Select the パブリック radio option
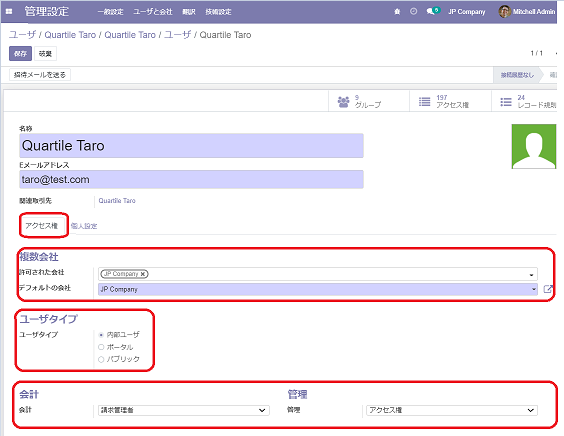The image size is (564, 436). pos(101,359)
